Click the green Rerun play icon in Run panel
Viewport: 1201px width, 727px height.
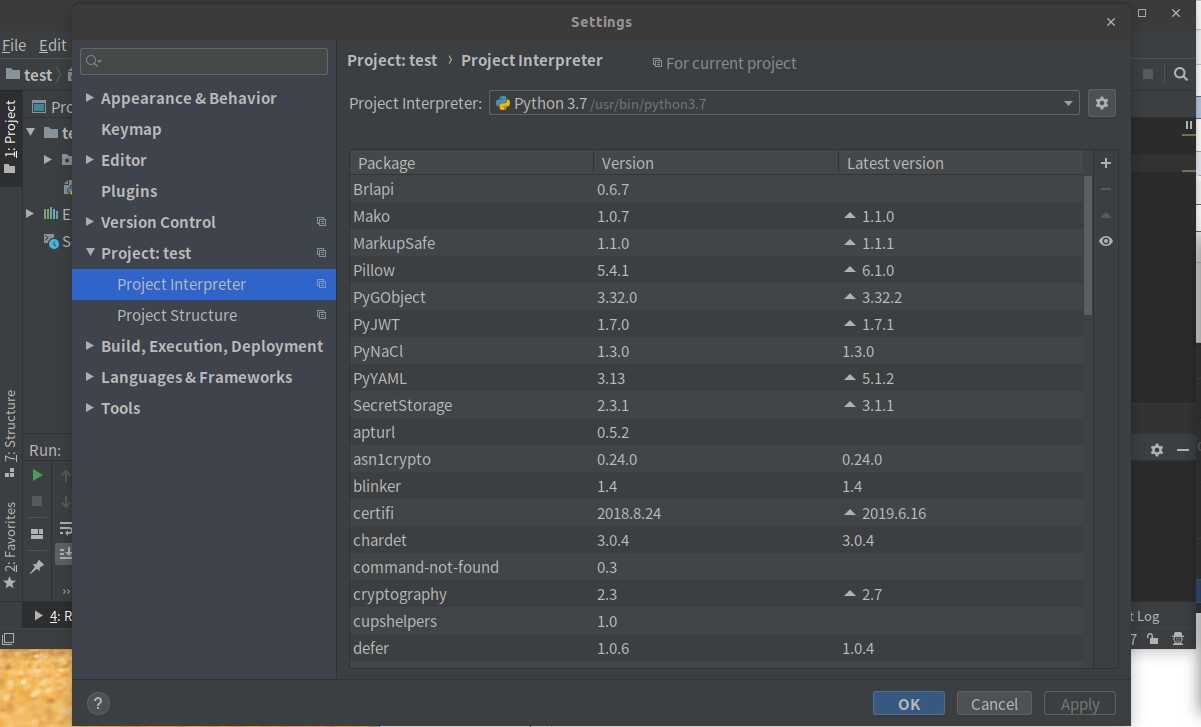37,475
